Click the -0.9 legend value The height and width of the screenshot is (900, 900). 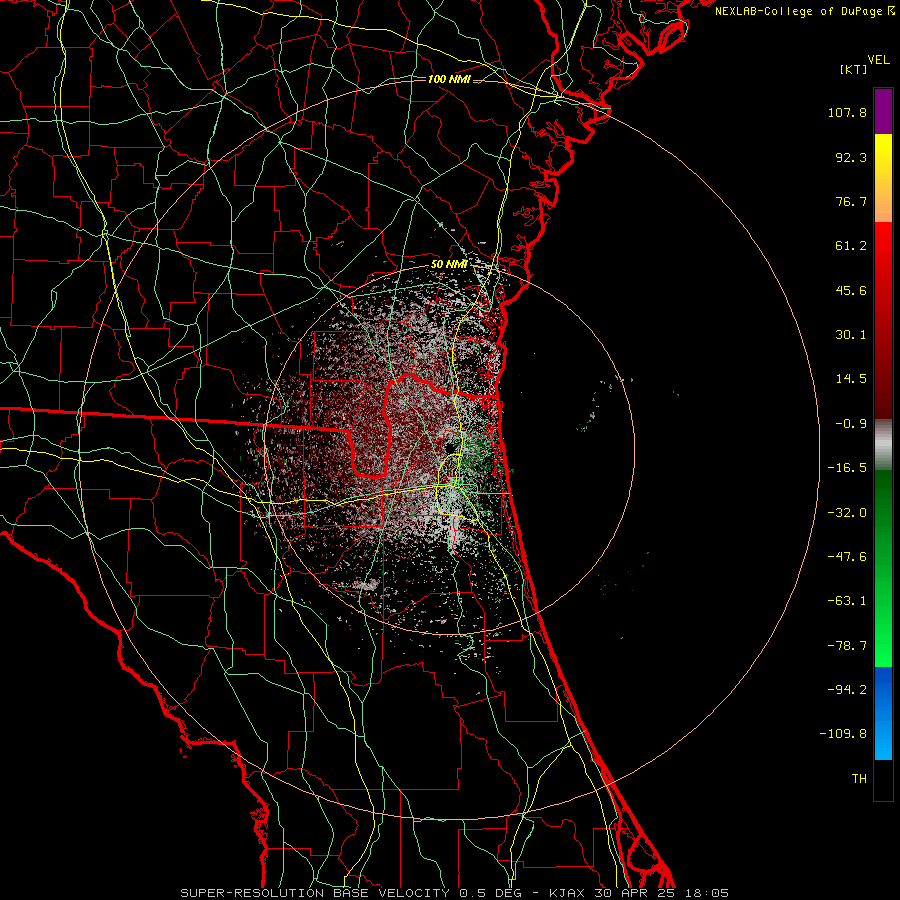tap(851, 424)
